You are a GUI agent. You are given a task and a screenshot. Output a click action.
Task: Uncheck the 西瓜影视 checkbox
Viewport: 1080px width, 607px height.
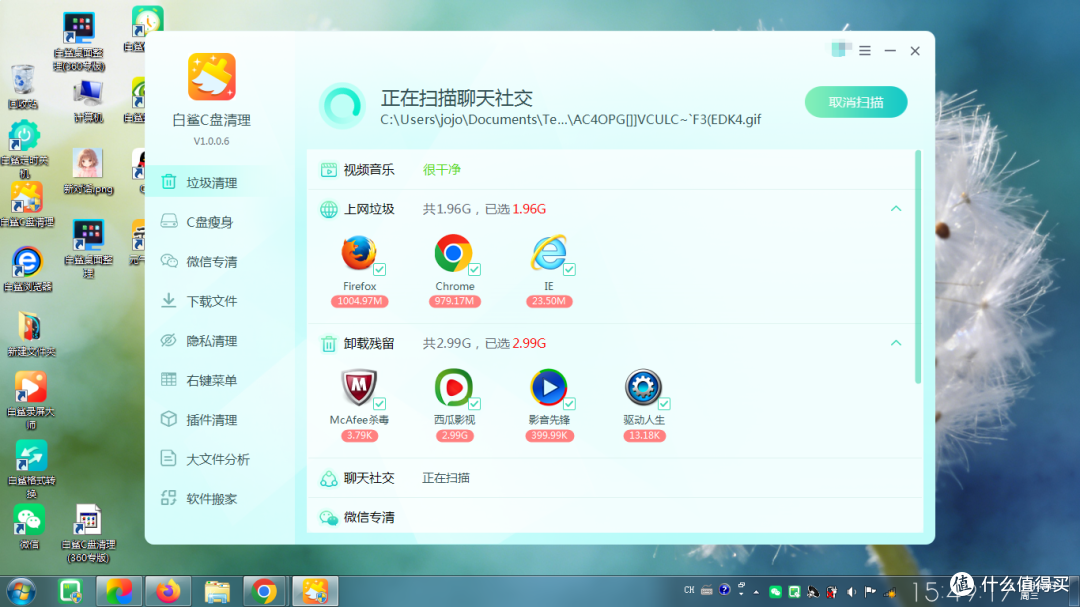click(475, 404)
